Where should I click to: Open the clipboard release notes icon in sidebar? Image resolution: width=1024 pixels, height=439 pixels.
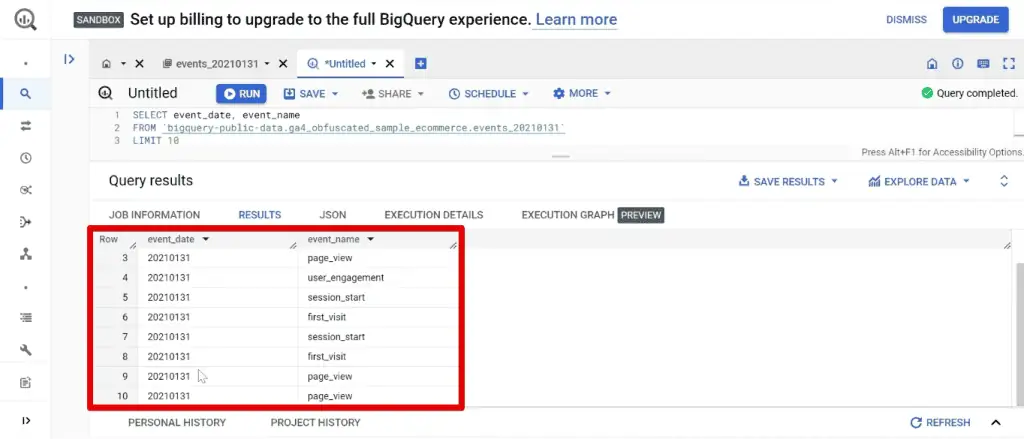(x=25, y=383)
